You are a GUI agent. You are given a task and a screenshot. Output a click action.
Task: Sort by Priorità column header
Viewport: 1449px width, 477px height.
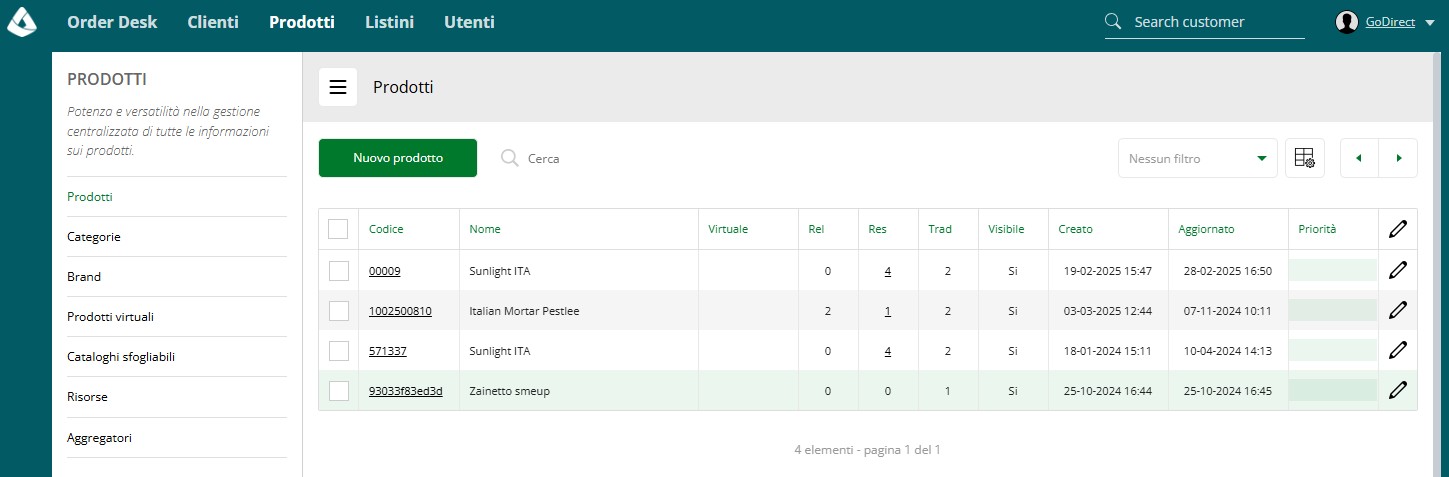tap(1317, 229)
